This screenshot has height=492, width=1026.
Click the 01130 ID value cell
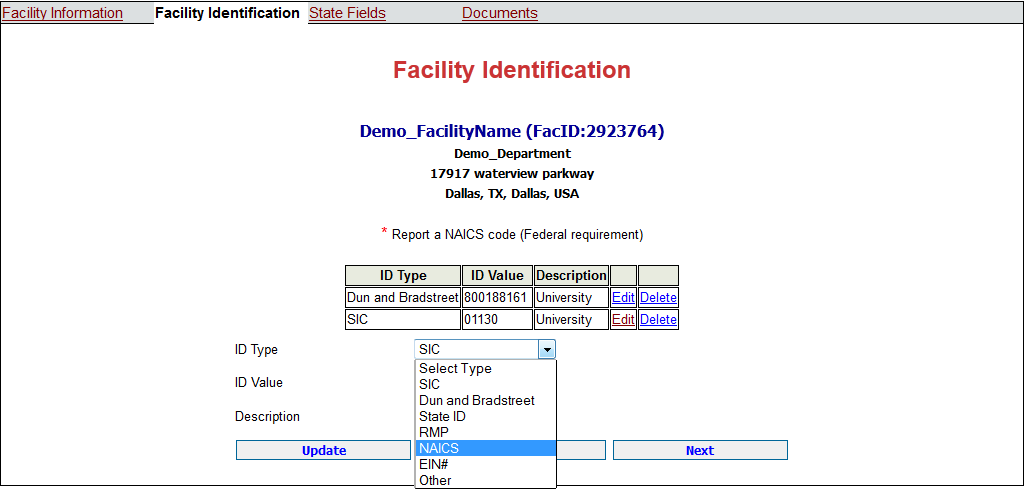[497, 320]
